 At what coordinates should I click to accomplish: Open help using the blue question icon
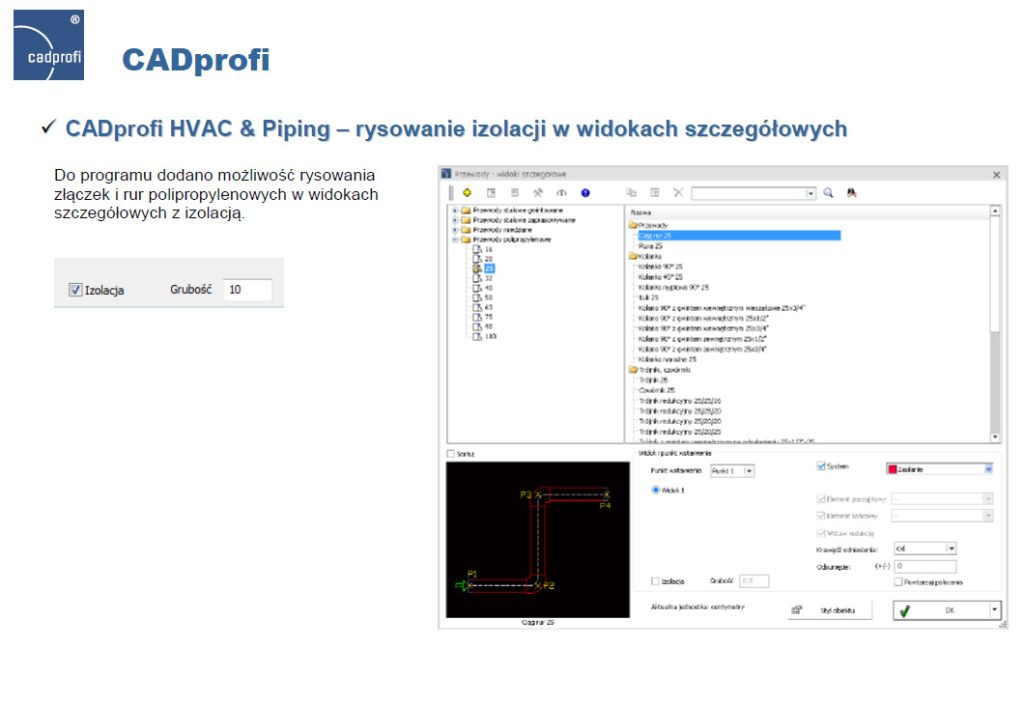pyautogui.click(x=584, y=192)
